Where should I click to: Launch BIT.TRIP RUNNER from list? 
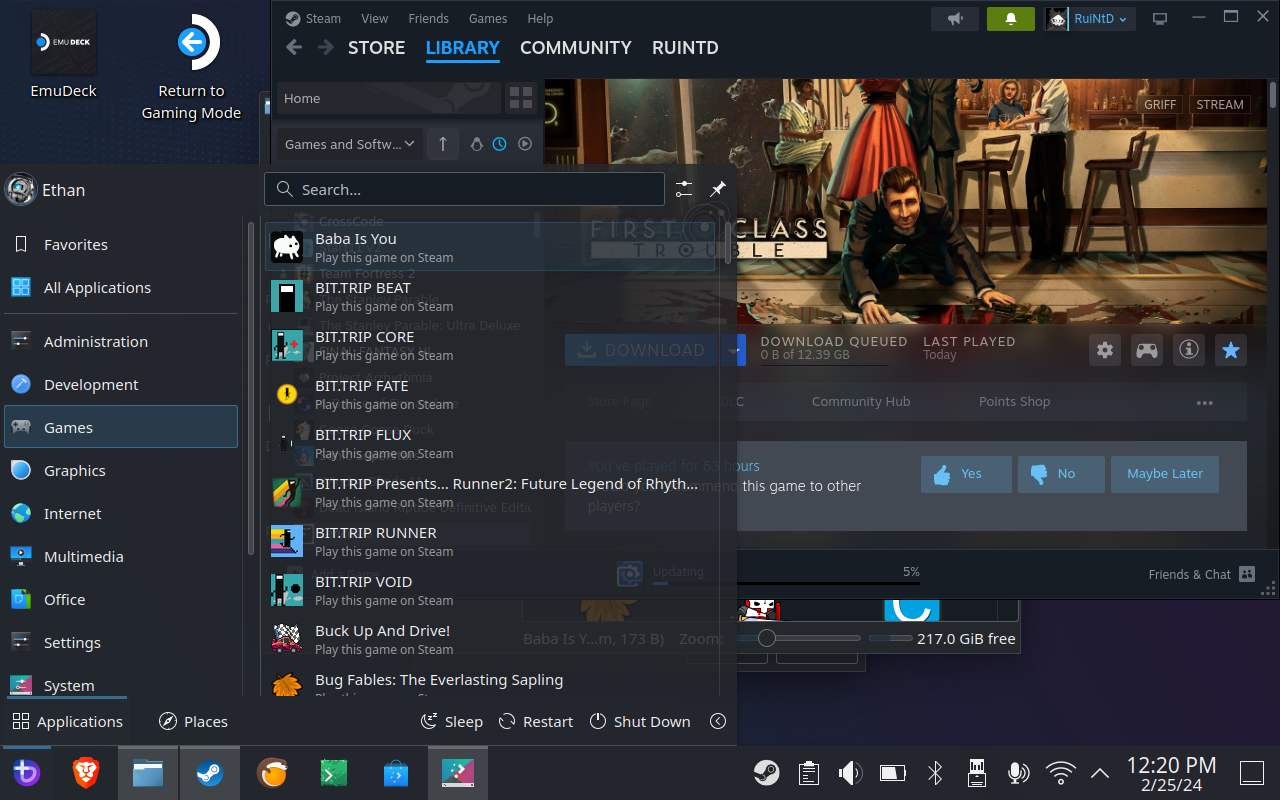pyautogui.click(x=492, y=541)
